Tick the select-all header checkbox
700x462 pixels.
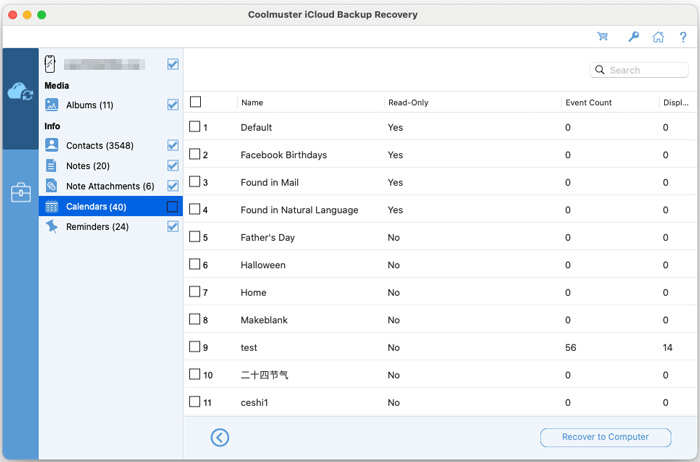coord(195,102)
